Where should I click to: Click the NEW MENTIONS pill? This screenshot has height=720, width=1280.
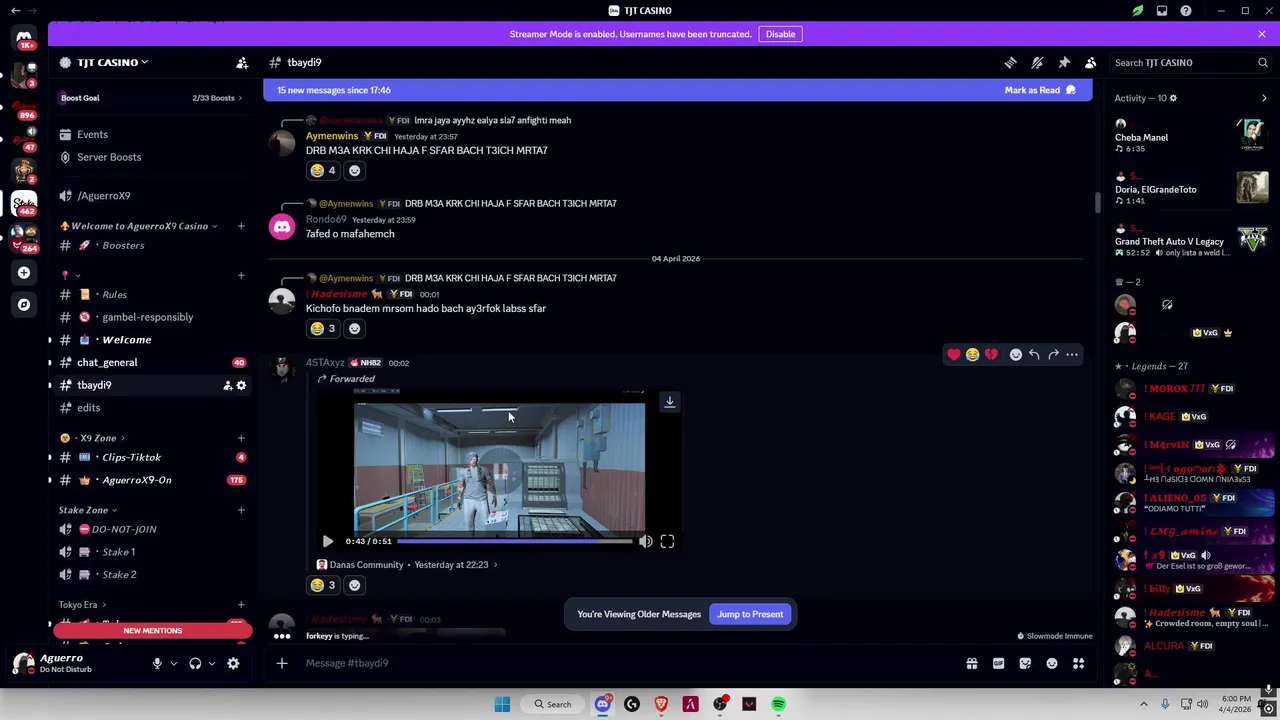coord(153,631)
